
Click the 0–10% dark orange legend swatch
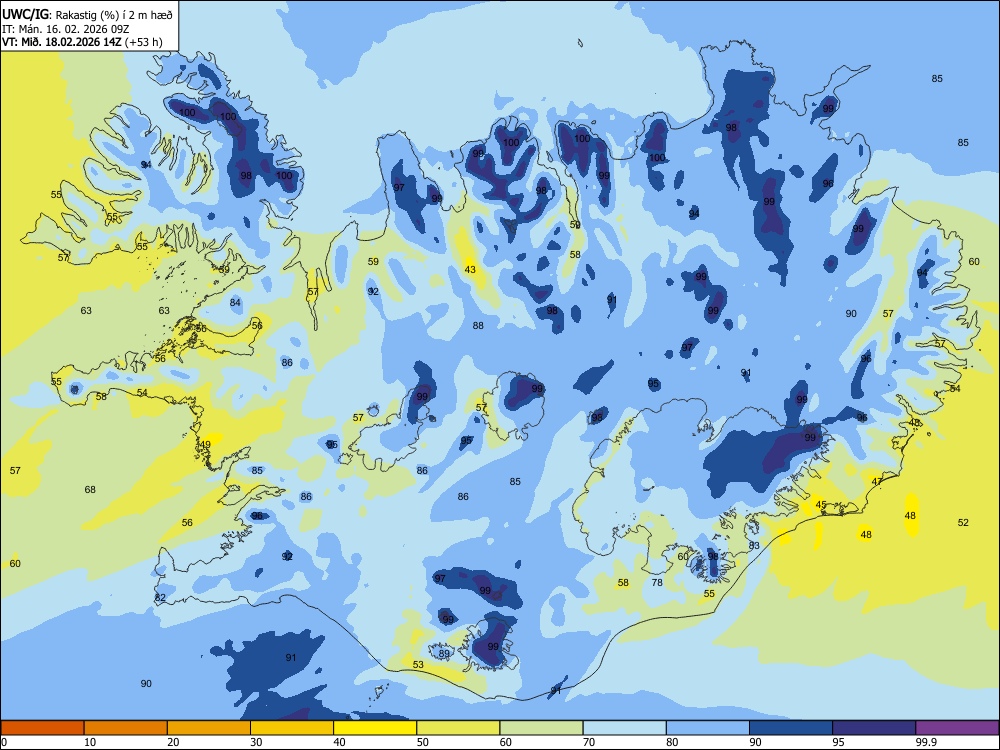pos(42,728)
